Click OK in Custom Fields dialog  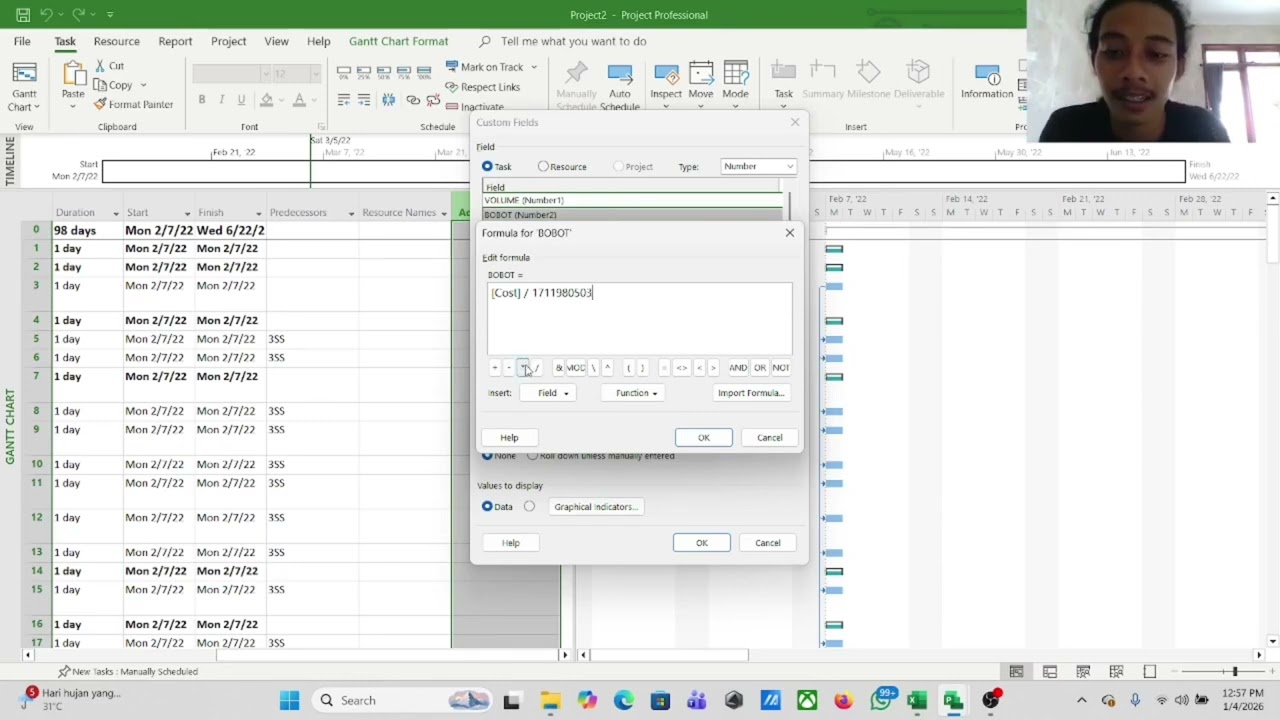701,543
